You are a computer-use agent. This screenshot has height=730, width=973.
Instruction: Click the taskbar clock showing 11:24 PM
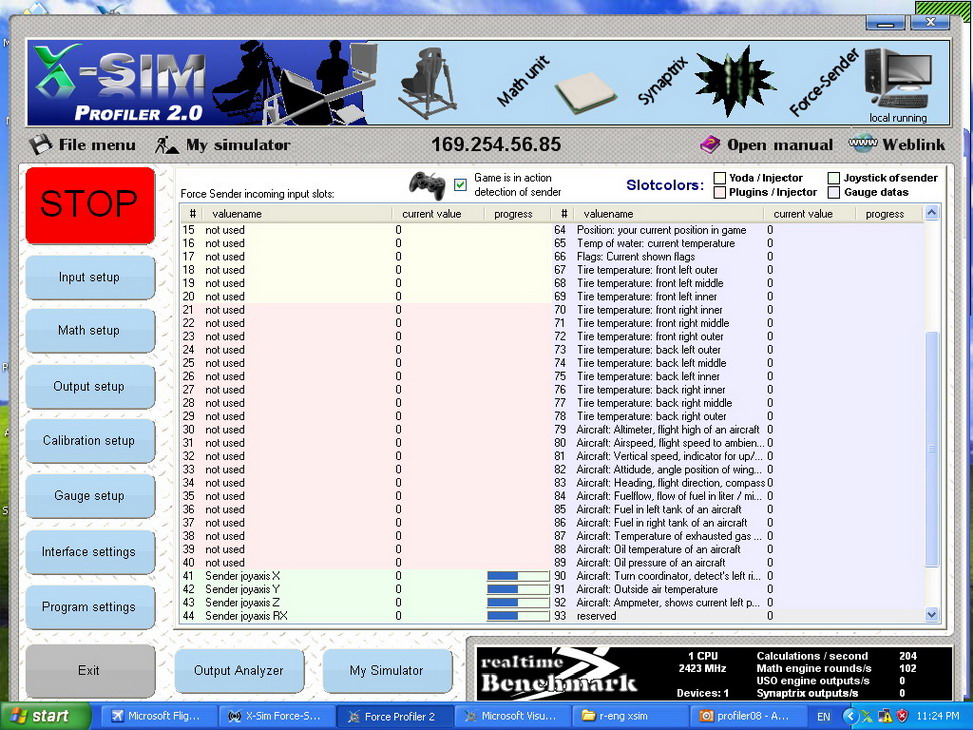click(938, 716)
